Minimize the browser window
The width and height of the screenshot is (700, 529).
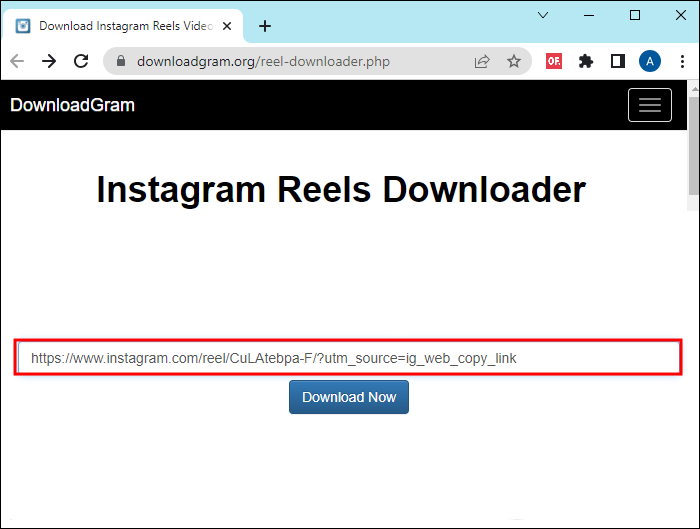pos(589,15)
